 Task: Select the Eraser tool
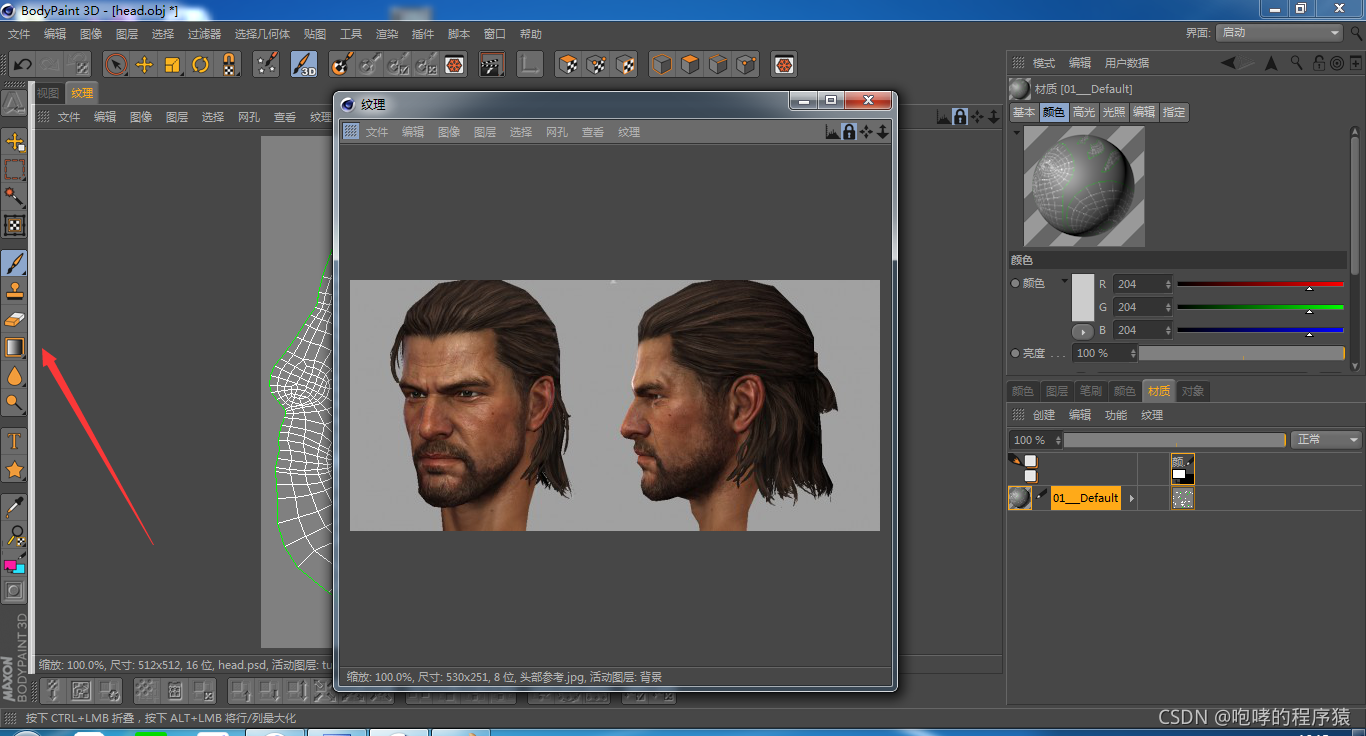[x=15, y=319]
